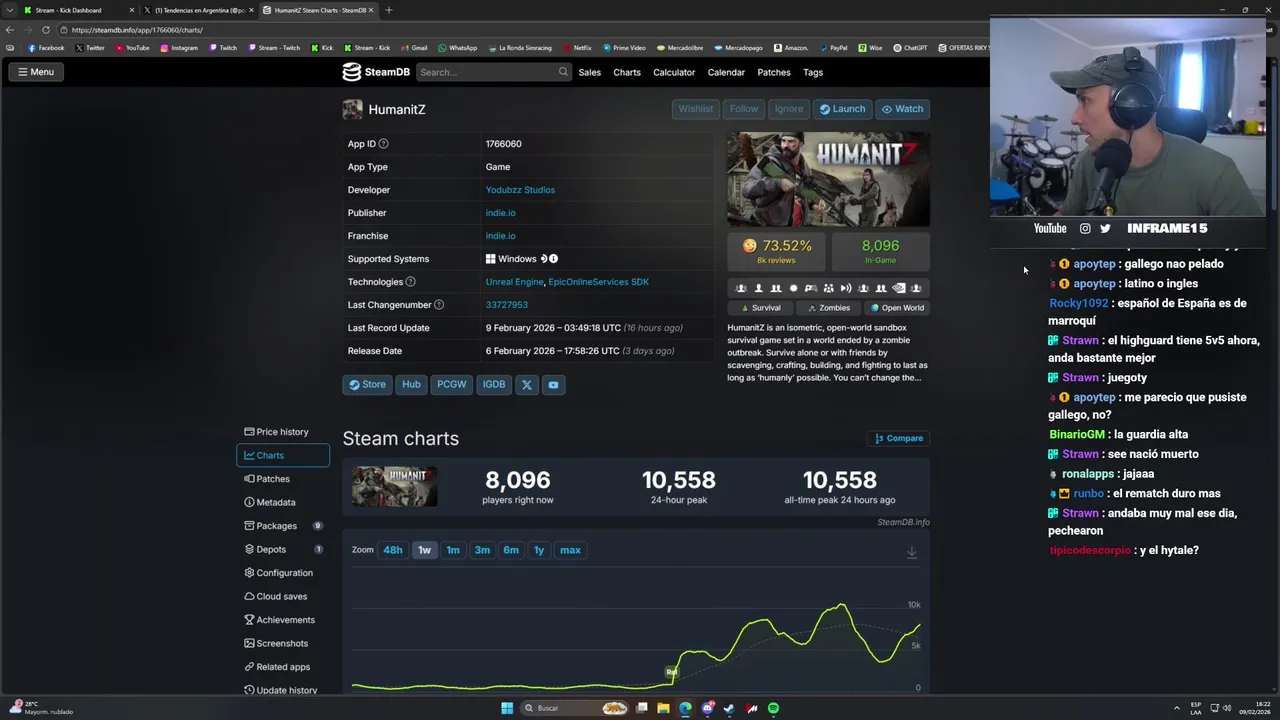Viewport: 1280px width, 720px height.
Task: Click the Wishlist button
Action: (x=696, y=109)
